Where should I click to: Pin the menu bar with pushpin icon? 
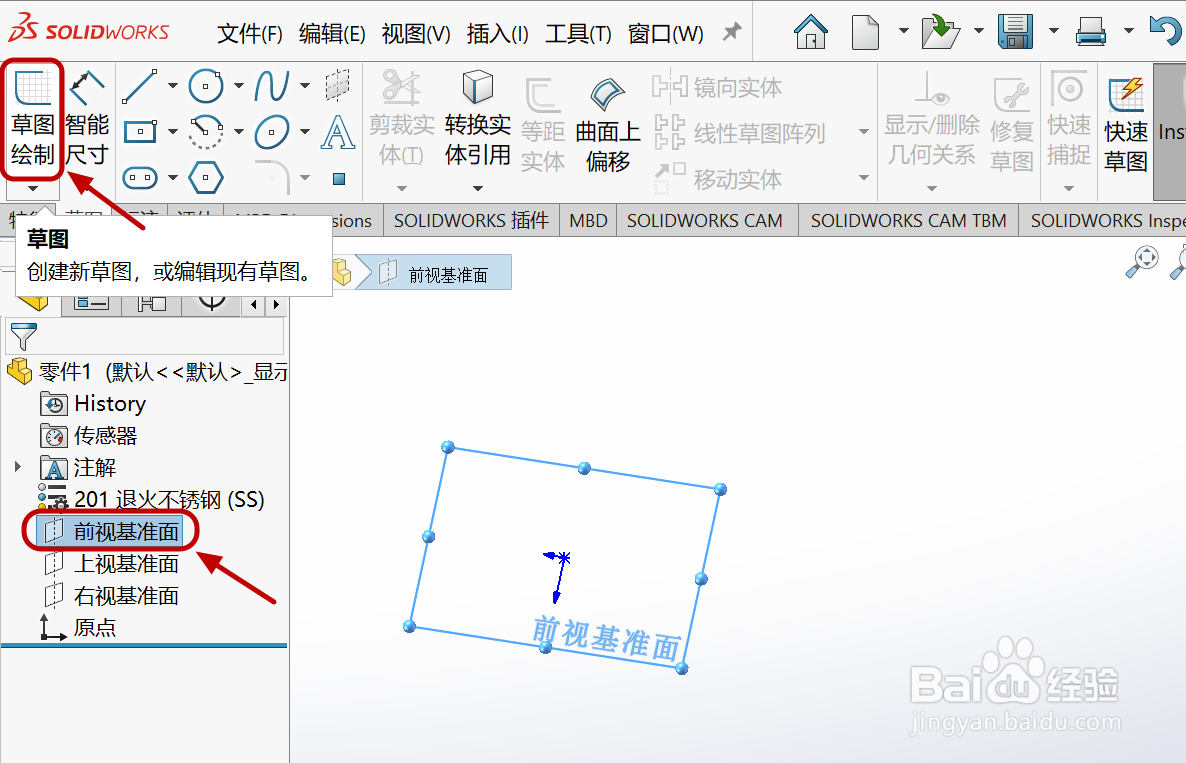[731, 32]
